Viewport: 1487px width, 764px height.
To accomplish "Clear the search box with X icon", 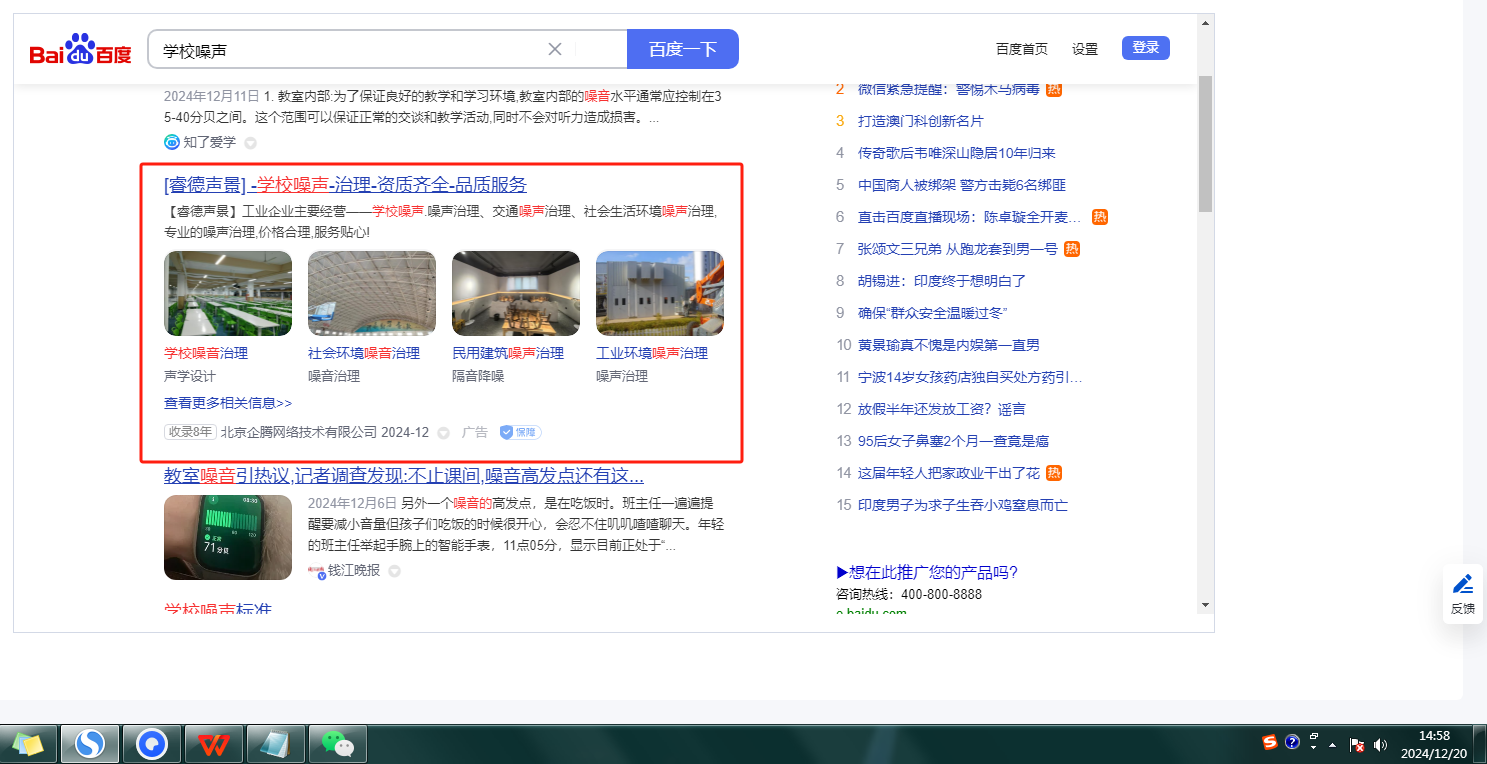I will click(x=555, y=49).
